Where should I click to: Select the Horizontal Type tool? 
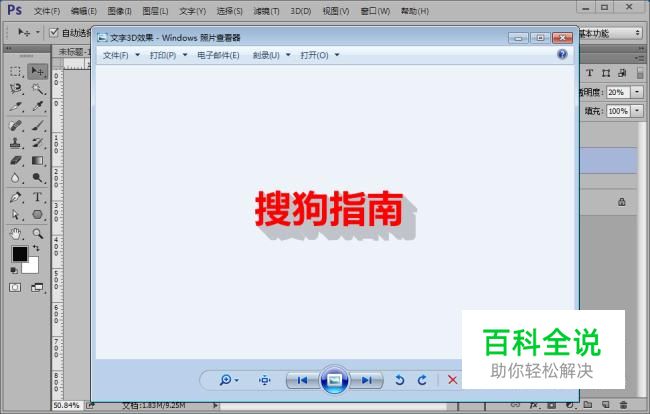point(37,197)
